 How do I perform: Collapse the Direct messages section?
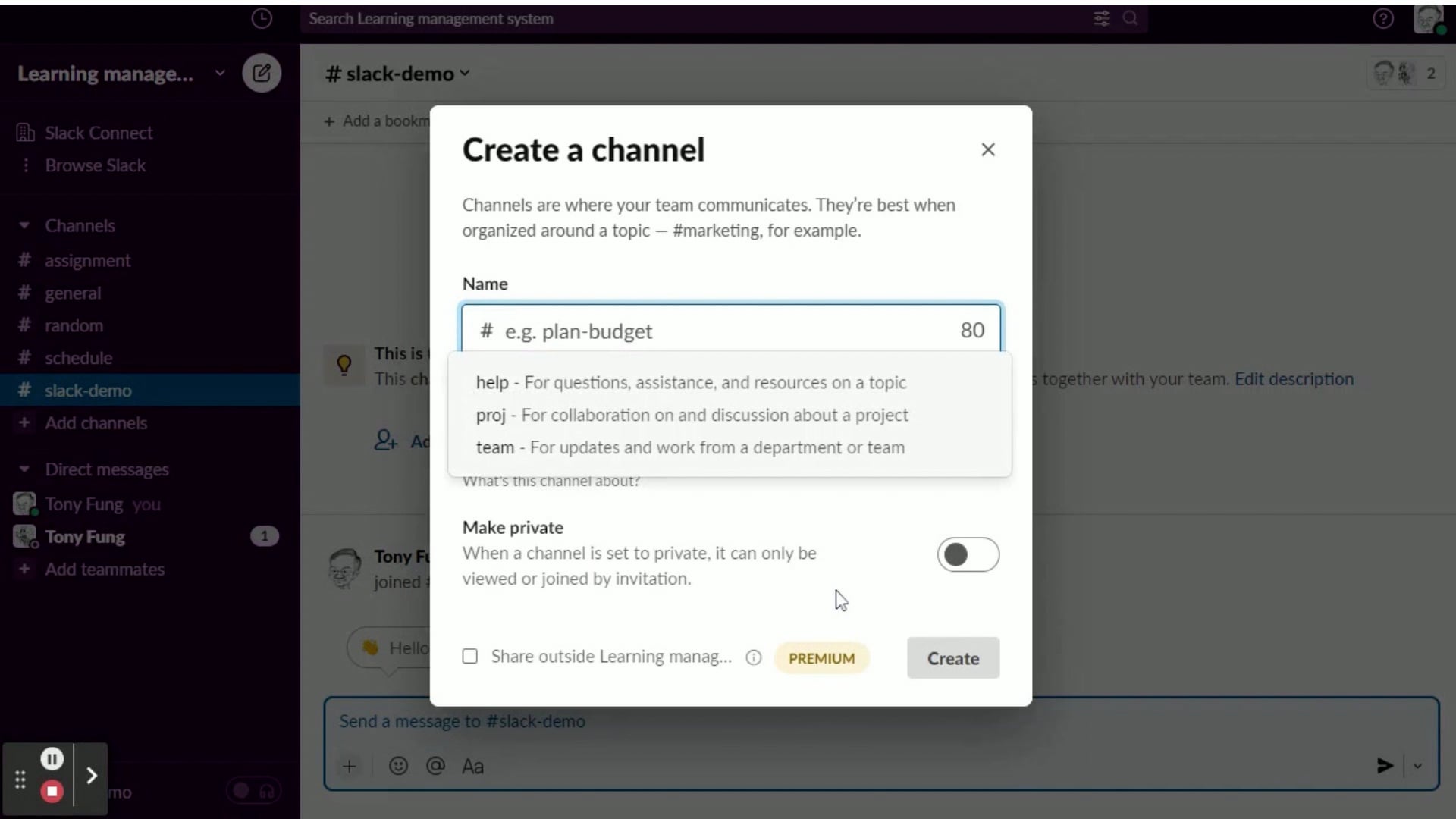(24, 469)
